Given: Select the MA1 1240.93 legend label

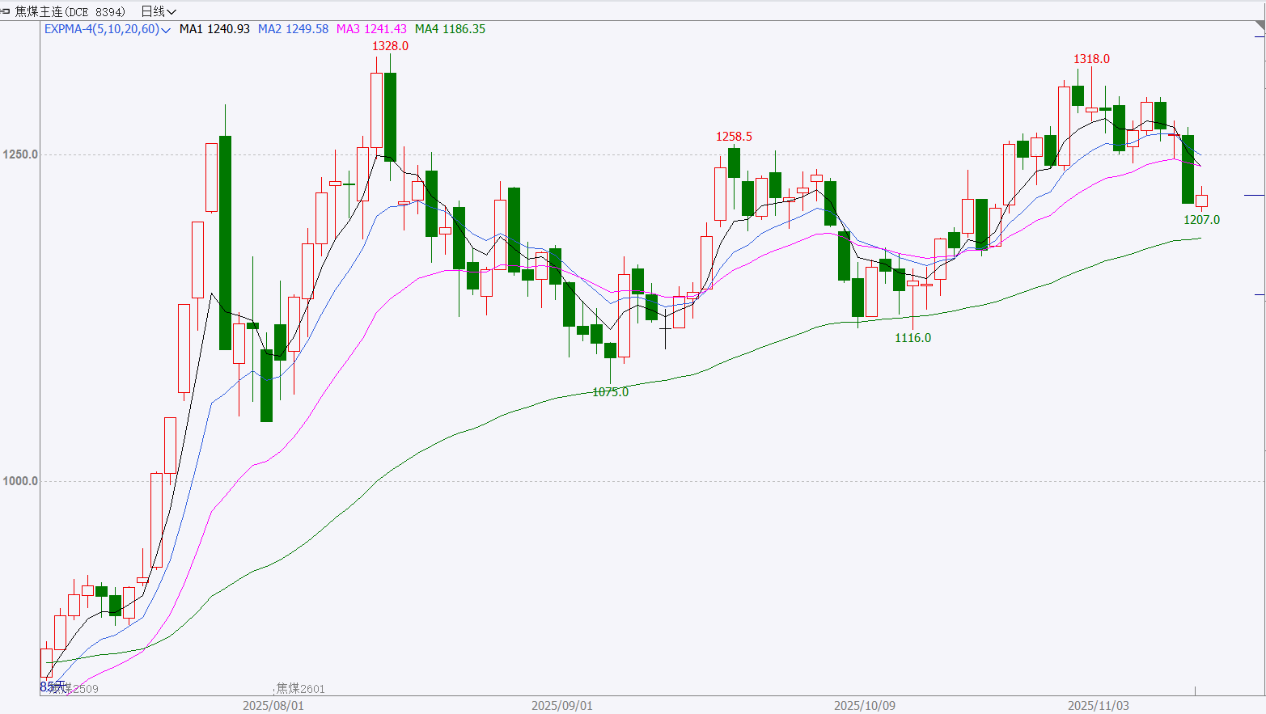Looking at the screenshot, I should pyautogui.click(x=214, y=29).
